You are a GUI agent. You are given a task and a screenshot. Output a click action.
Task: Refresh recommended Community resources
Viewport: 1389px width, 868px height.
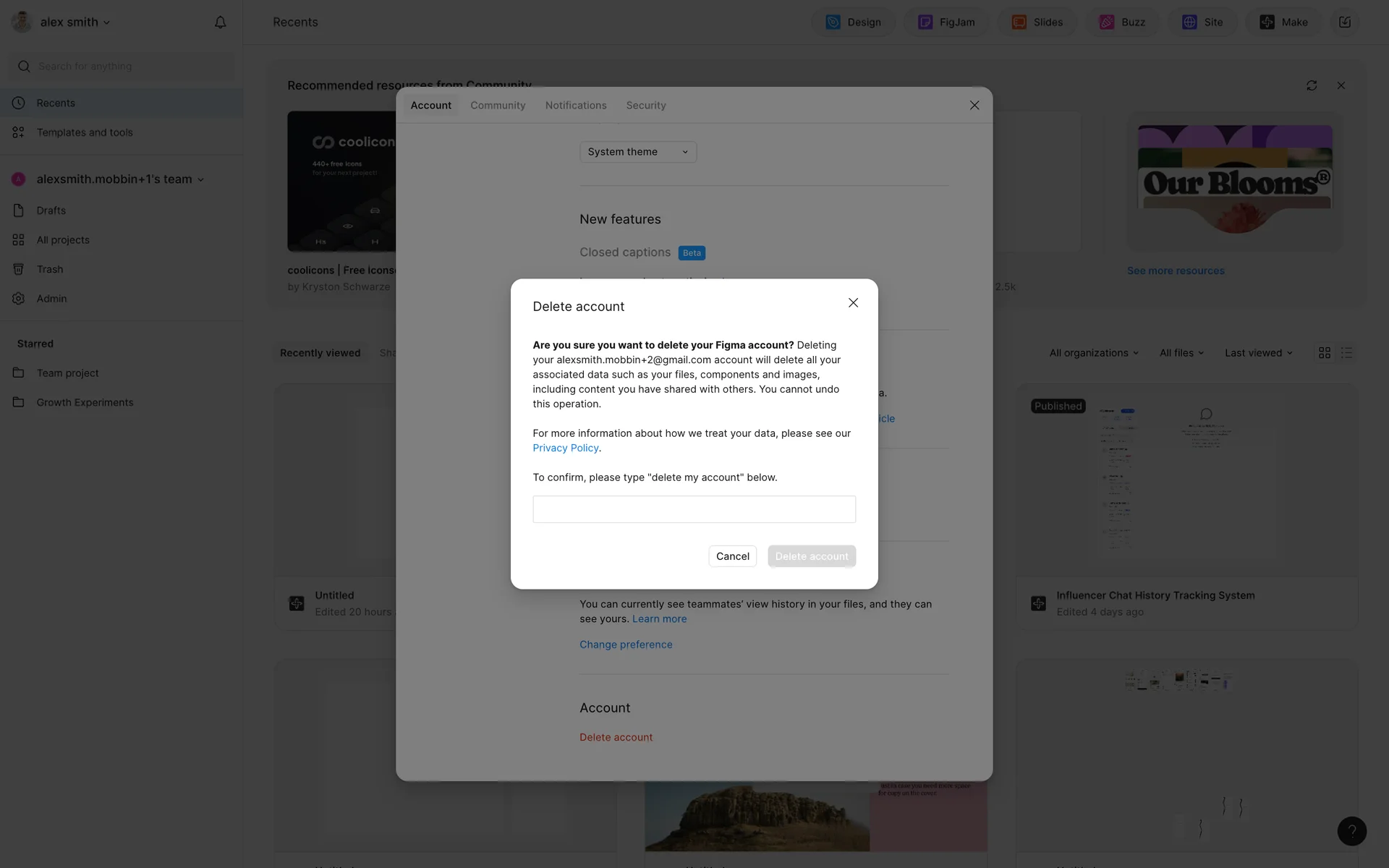pos(1312,85)
